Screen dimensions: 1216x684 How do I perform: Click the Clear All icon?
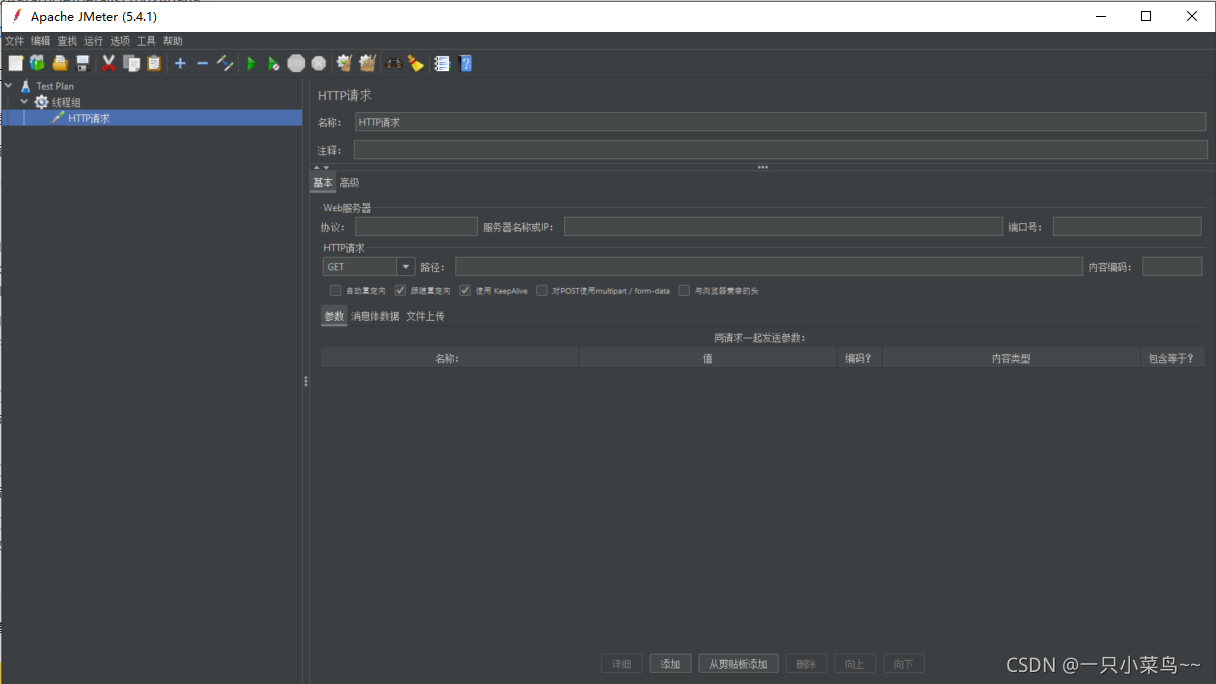pos(367,63)
